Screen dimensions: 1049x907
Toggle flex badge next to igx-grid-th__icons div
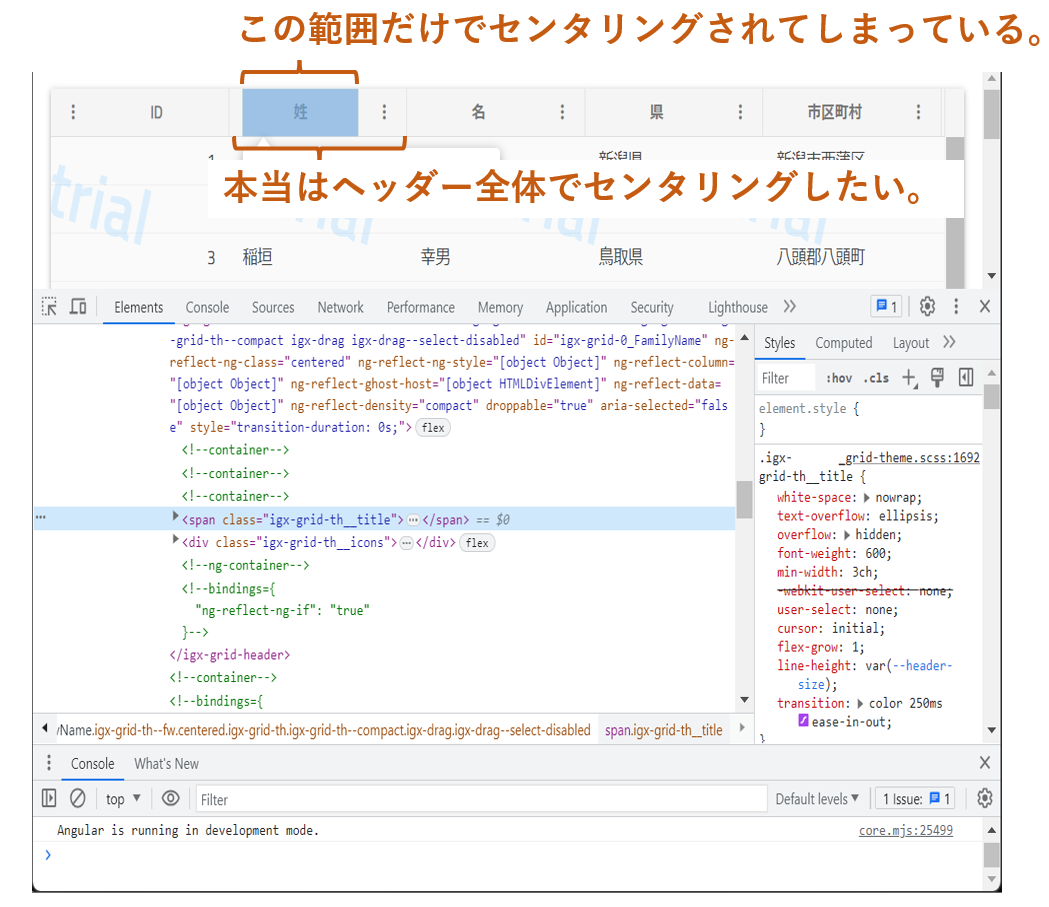(477, 543)
